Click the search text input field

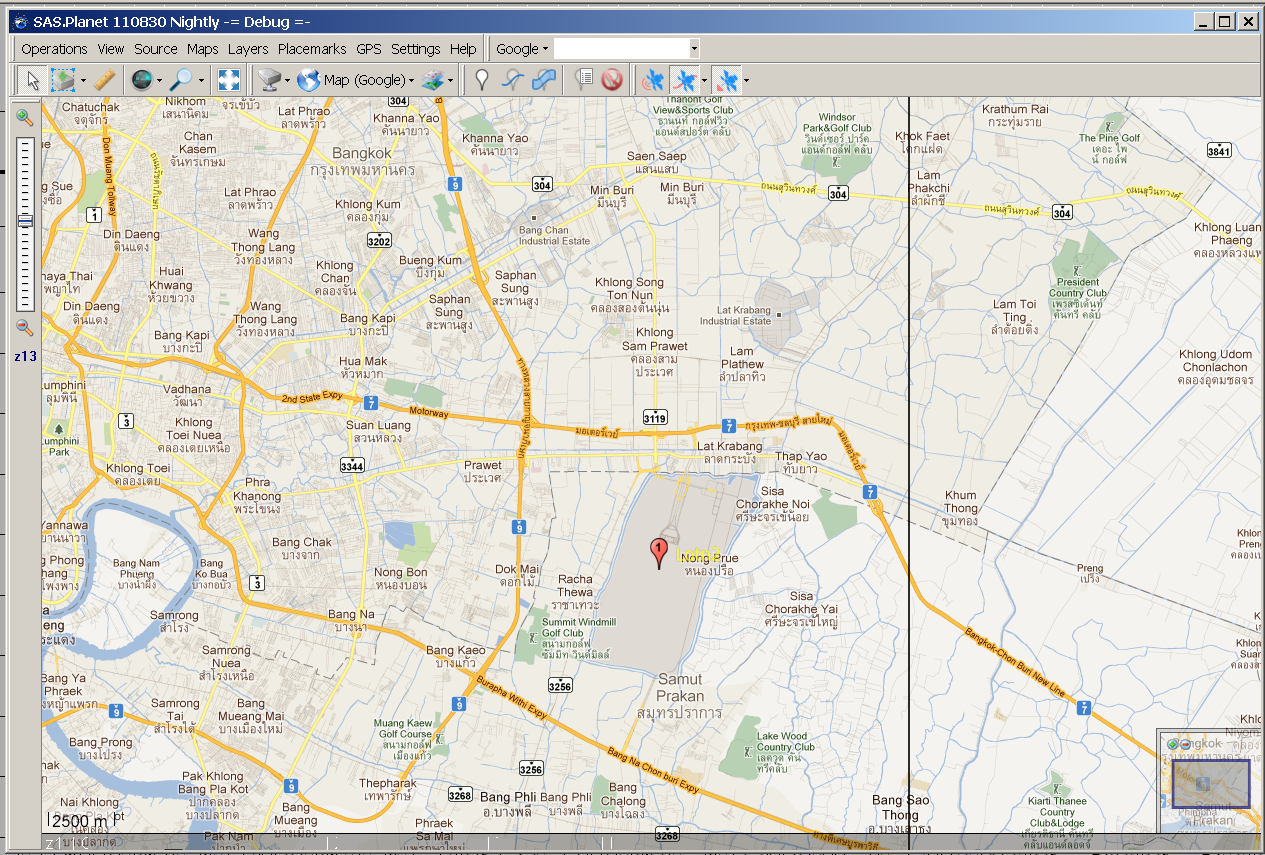click(x=621, y=49)
